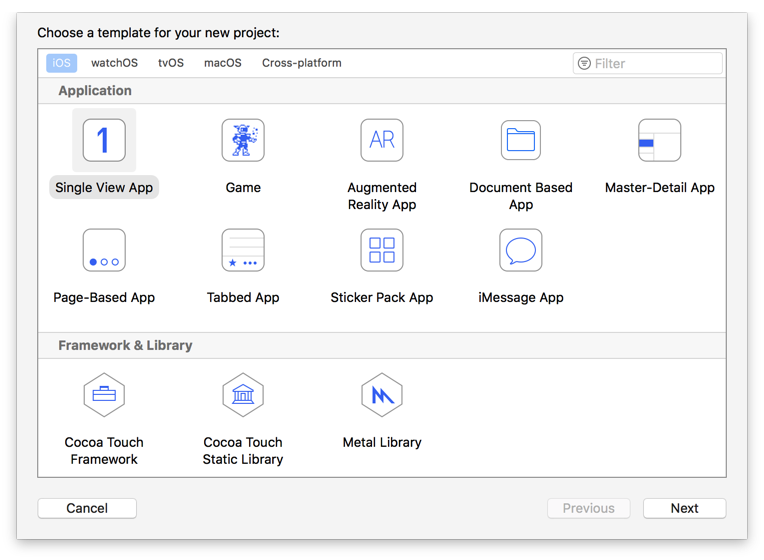
Task: Select the Single View App template icon
Action: [x=104, y=140]
